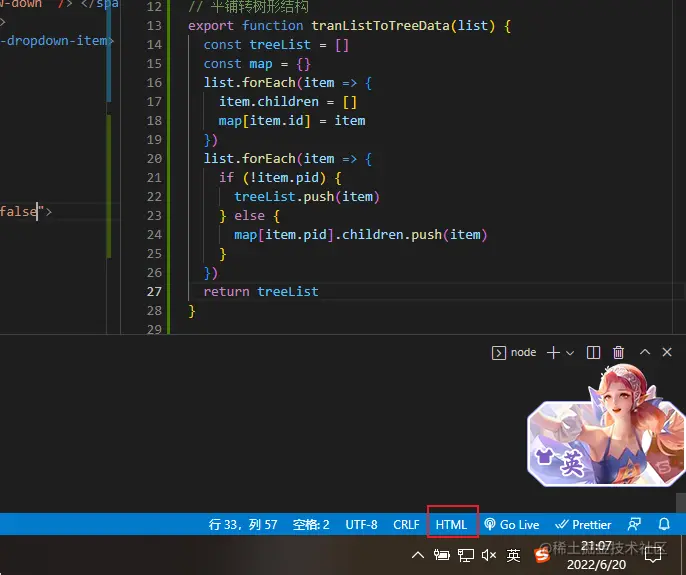
Task: Click 'map[item.pid].children.push(item)' line
Action: point(360,235)
